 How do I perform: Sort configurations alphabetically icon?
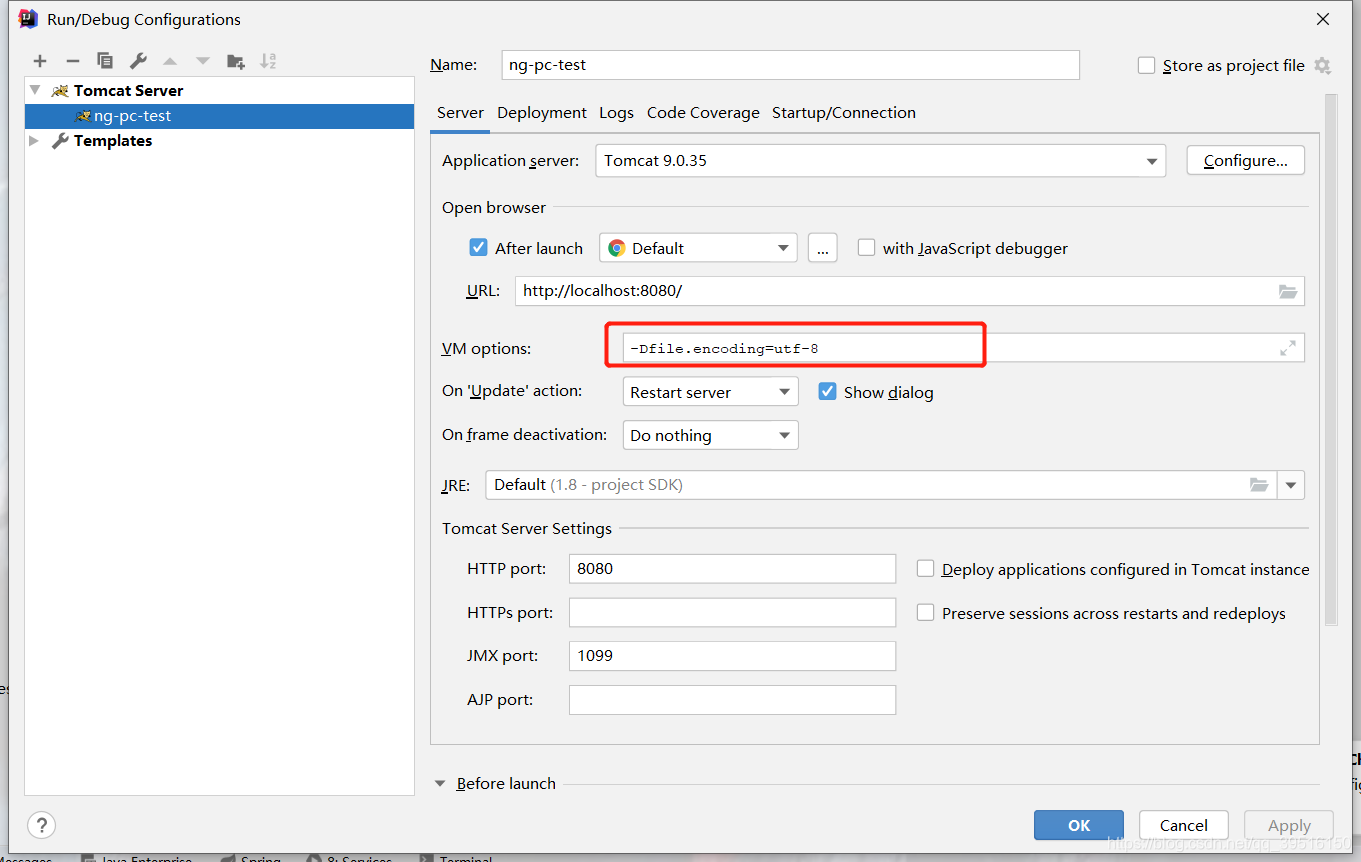[268, 61]
